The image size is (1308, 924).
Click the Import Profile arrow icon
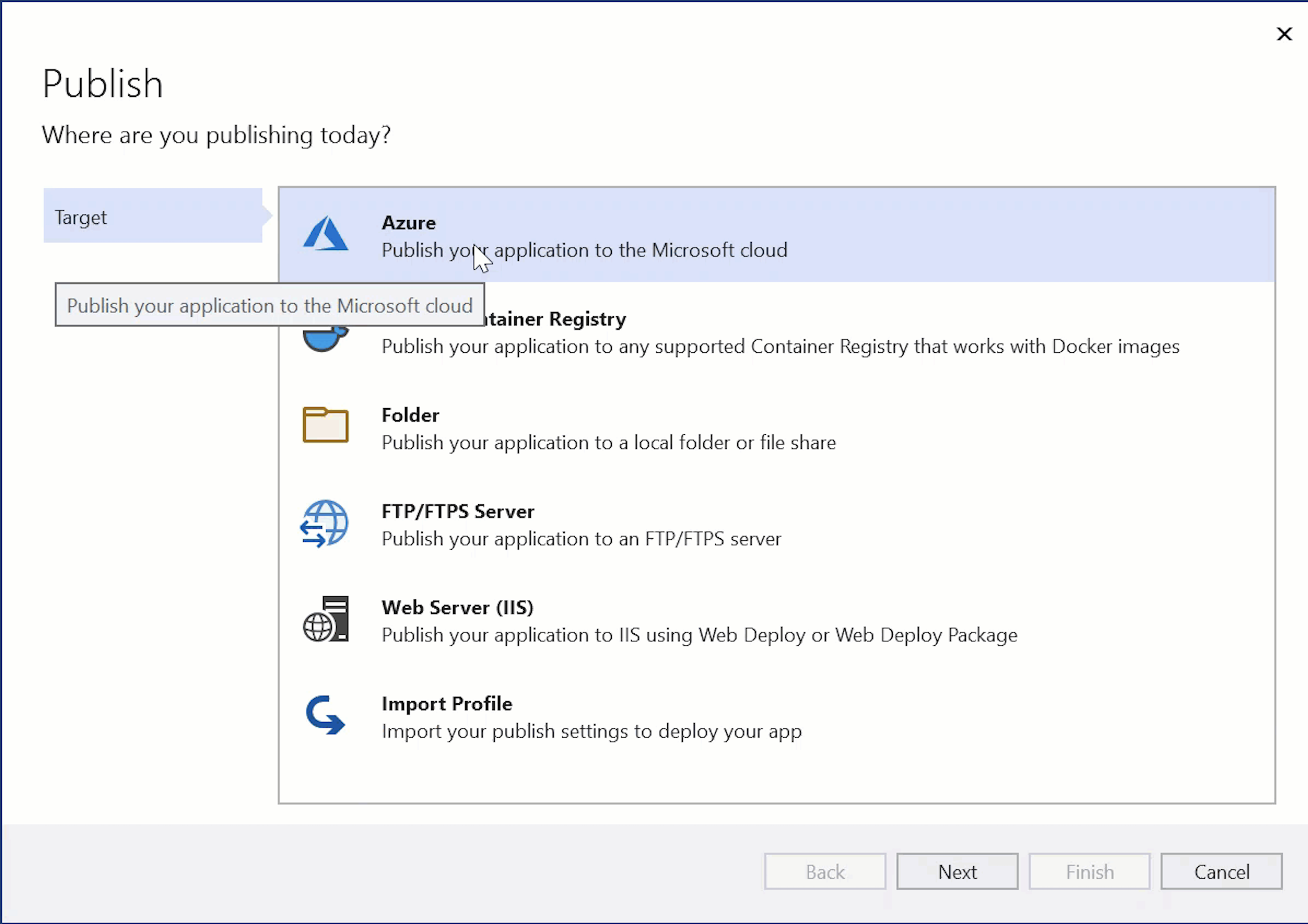(x=325, y=715)
